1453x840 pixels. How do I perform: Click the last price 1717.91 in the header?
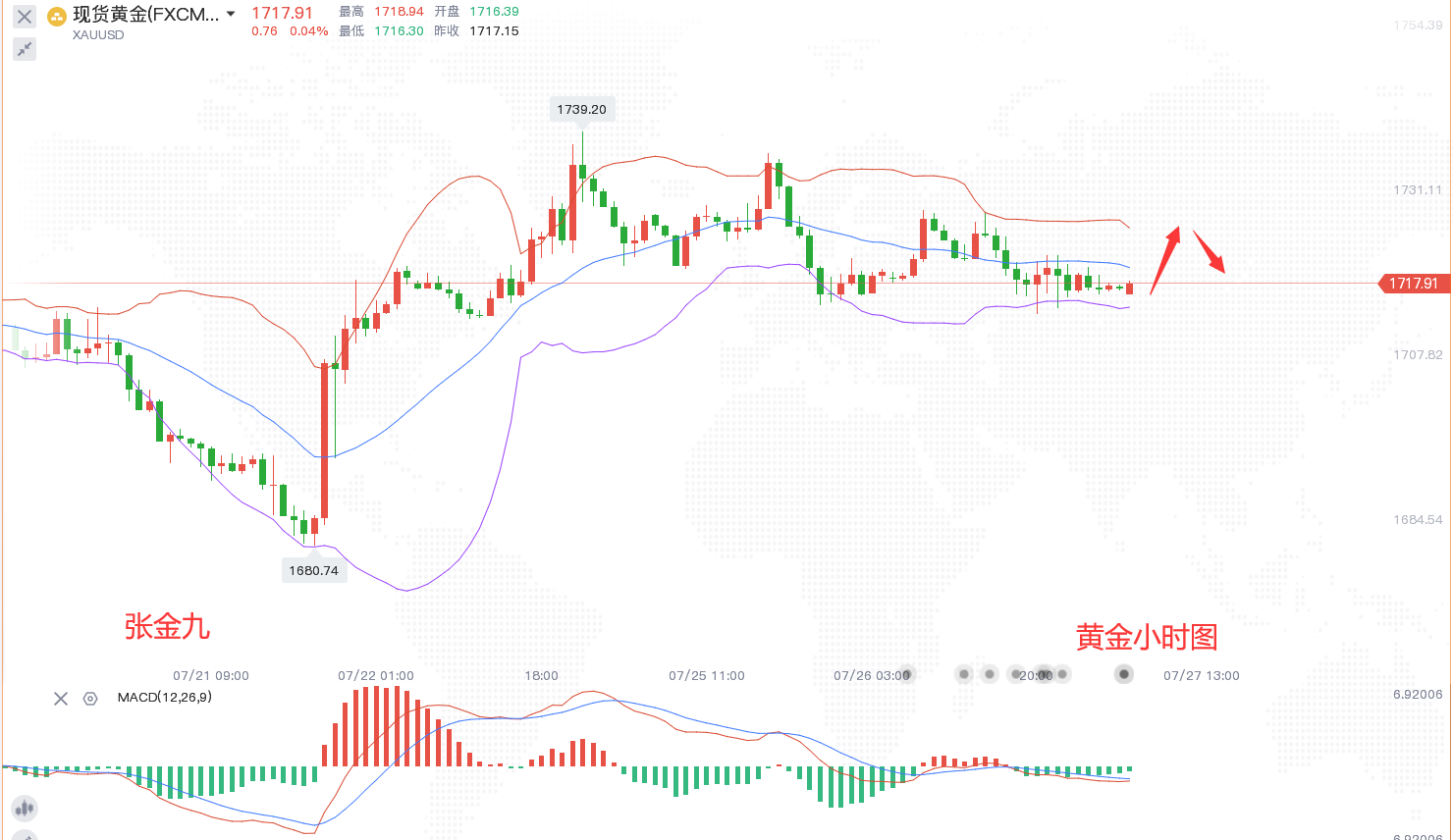click(282, 13)
